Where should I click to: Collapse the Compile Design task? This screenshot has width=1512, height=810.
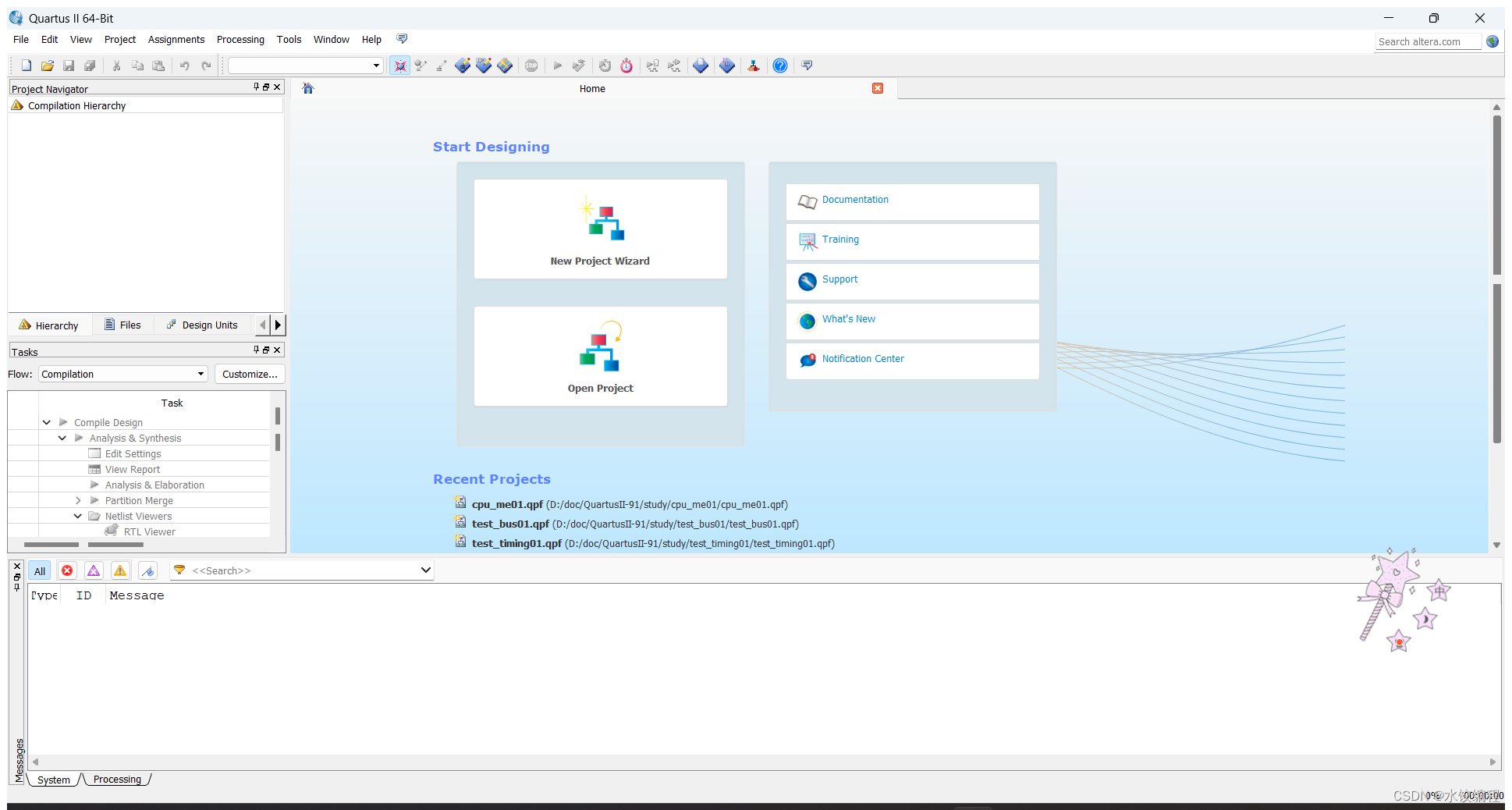tap(47, 422)
